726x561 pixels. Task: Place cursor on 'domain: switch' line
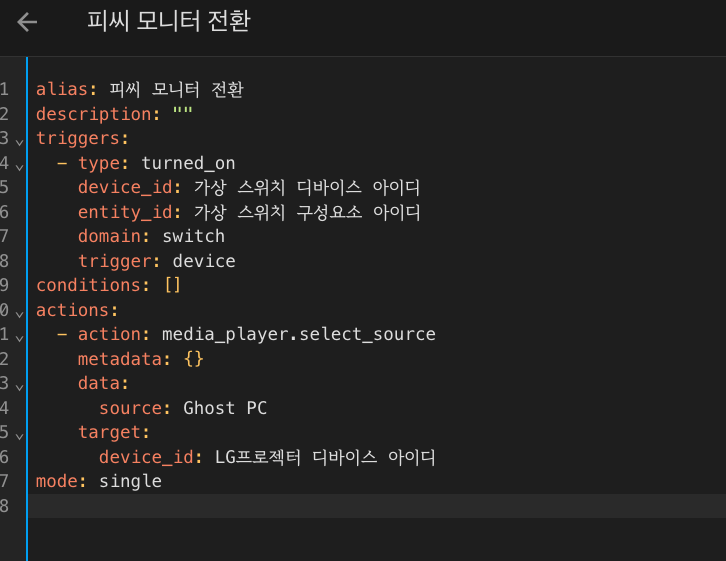point(151,237)
